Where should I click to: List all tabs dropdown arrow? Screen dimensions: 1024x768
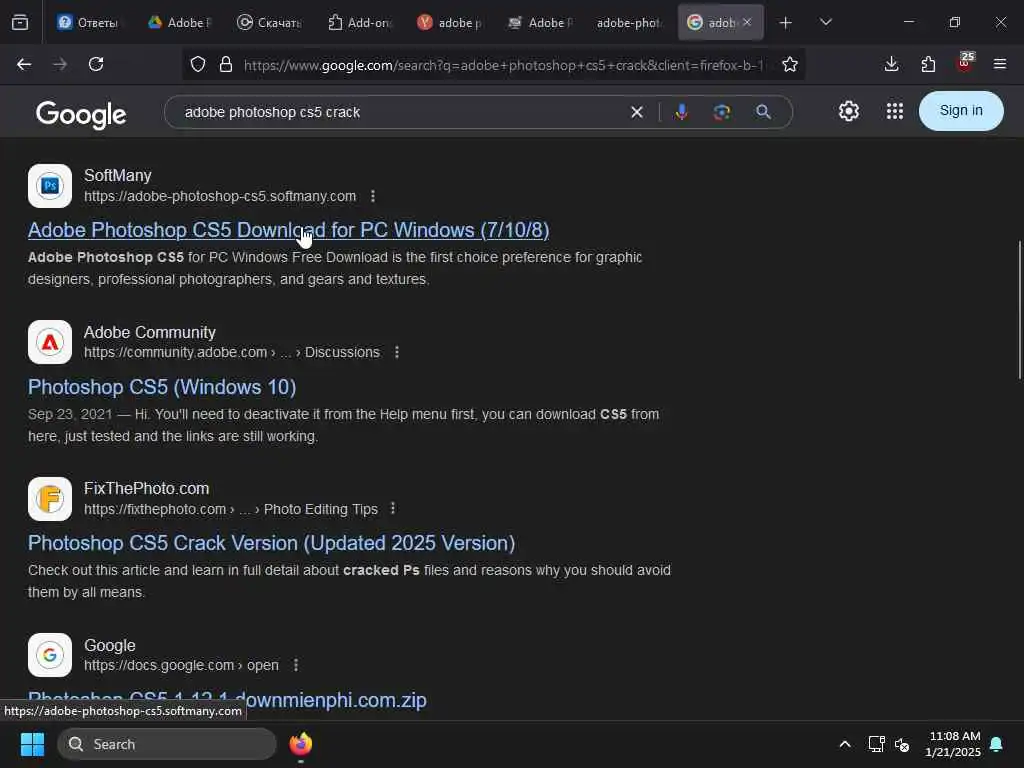pos(826,22)
